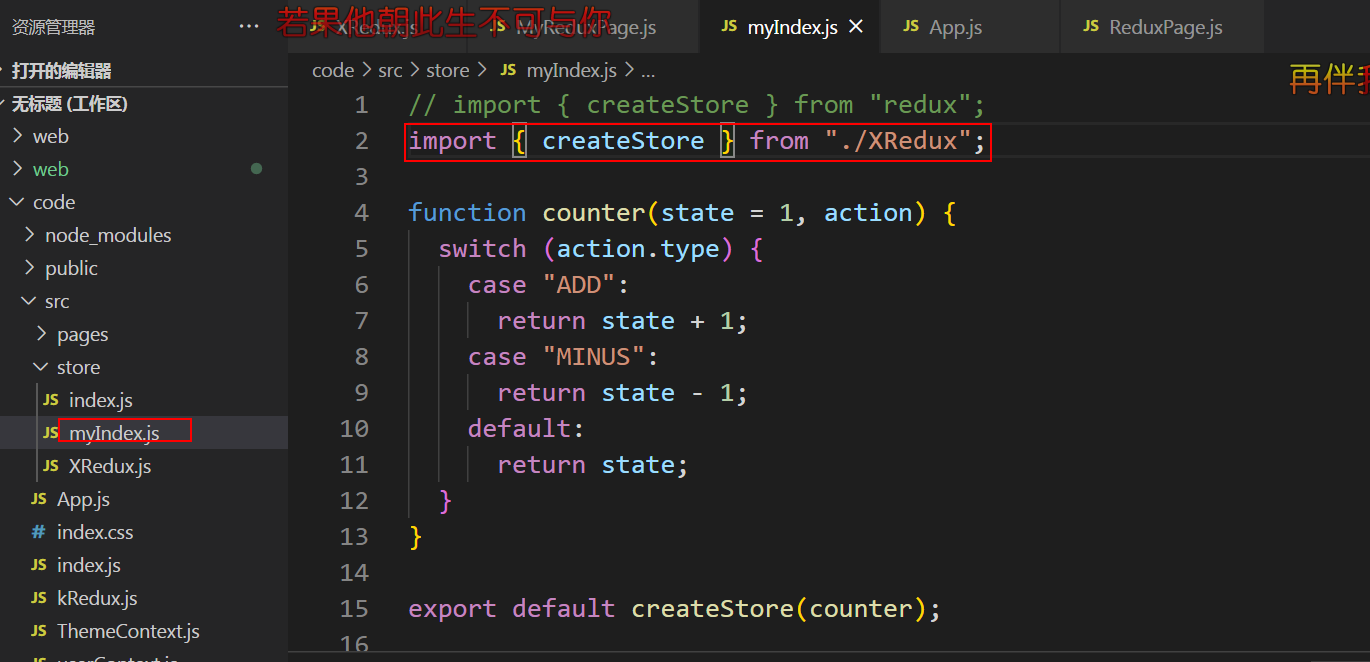Viewport: 1370px width, 662px height.
Task: Click the JS icon of App.js tab
Action: (x=911, y=27)
